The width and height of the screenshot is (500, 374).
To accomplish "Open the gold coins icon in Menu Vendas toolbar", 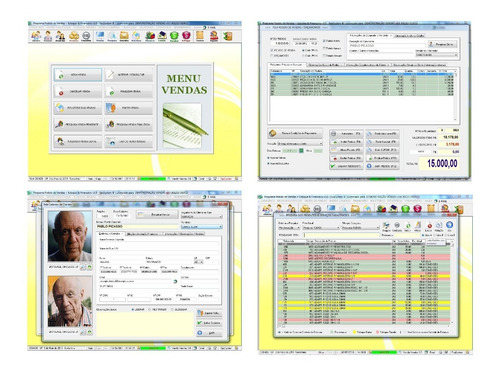I will tap(74, 36).
